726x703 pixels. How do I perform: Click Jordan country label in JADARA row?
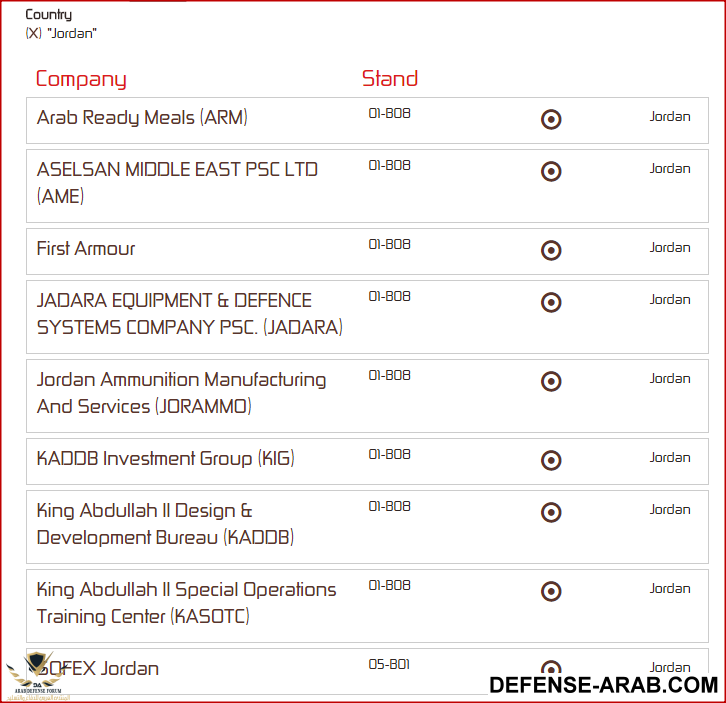pos(670,300)
